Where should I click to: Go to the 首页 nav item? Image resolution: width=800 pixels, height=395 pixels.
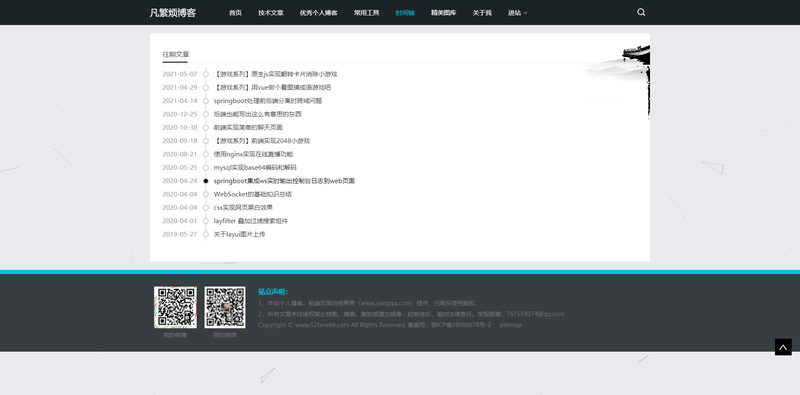[235, 13]
